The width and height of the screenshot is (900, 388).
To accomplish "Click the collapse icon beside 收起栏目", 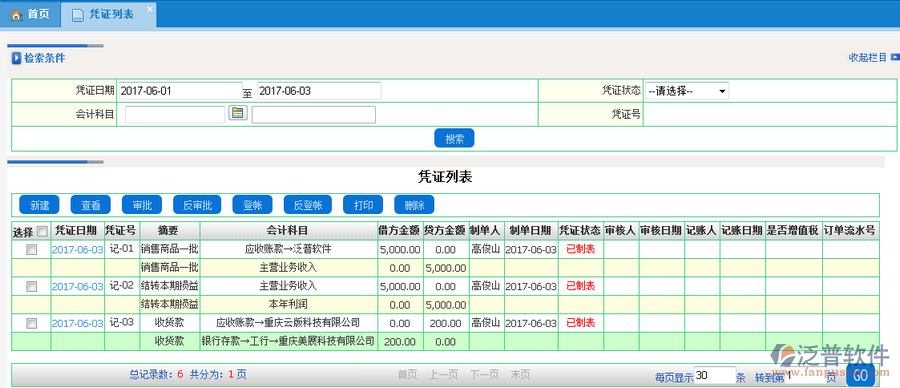I will (x=895, y=57).
